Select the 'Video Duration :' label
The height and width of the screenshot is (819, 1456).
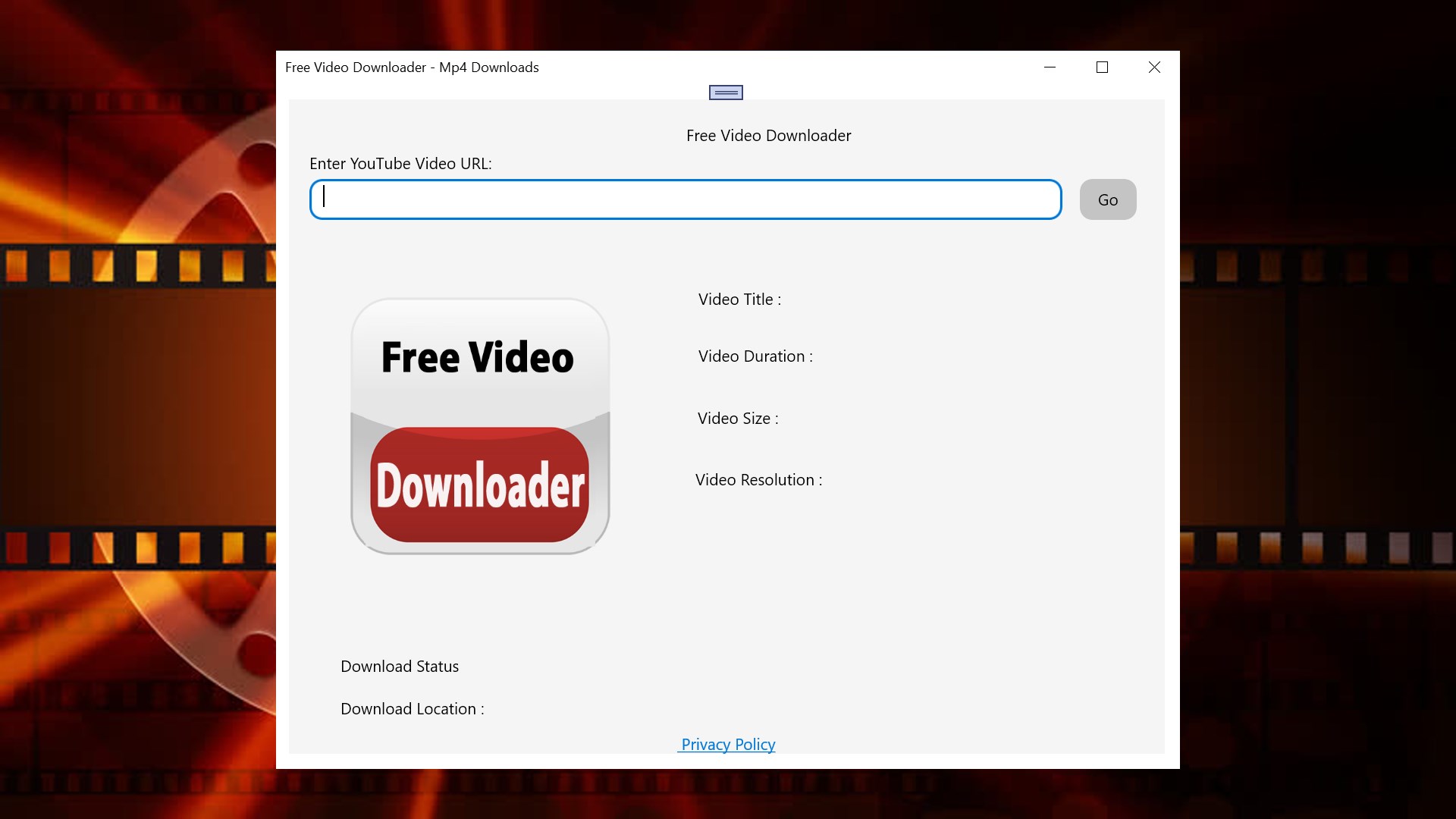755,356
